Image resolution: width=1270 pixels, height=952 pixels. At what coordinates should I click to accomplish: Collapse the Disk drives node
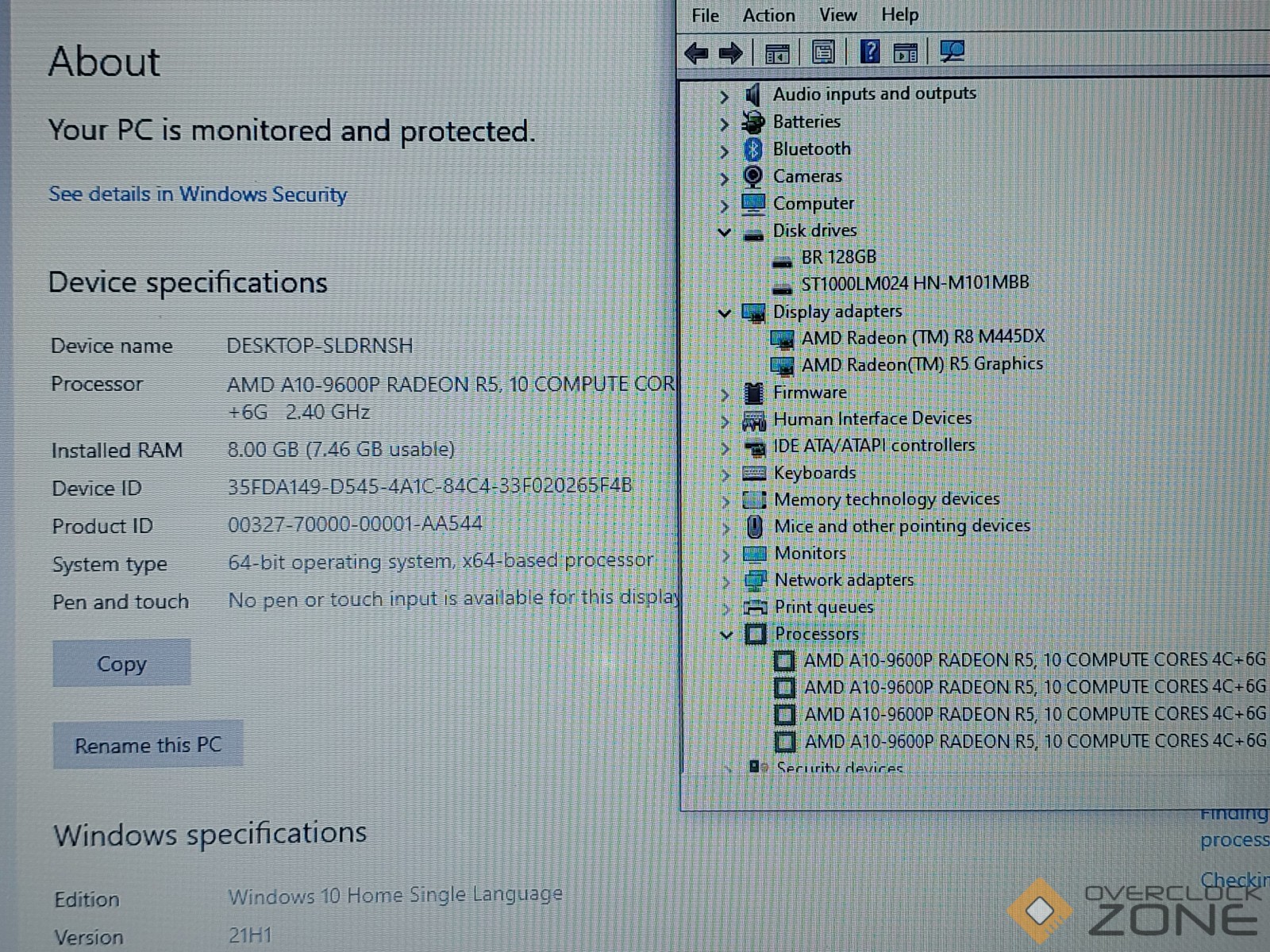(723, 232)
